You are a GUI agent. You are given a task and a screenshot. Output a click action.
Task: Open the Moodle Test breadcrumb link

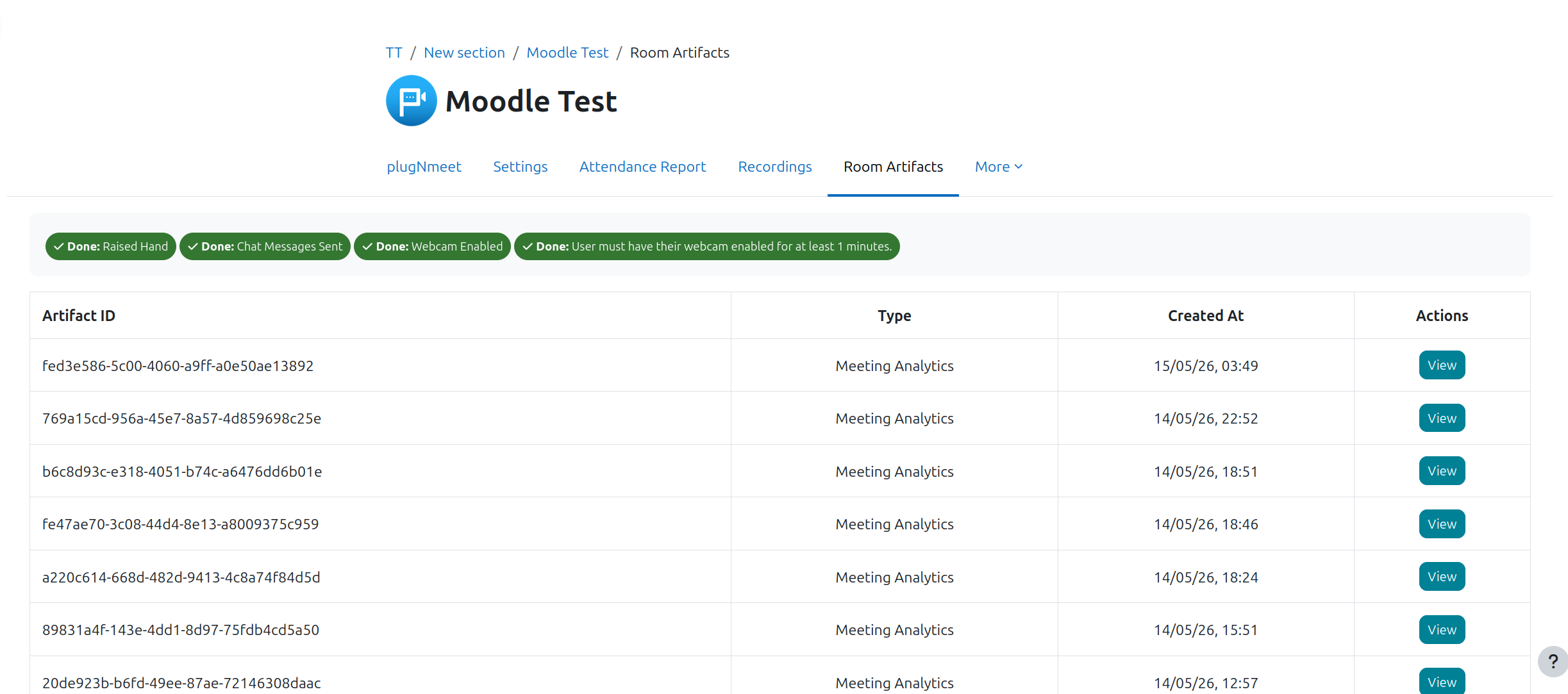point(567,53)
